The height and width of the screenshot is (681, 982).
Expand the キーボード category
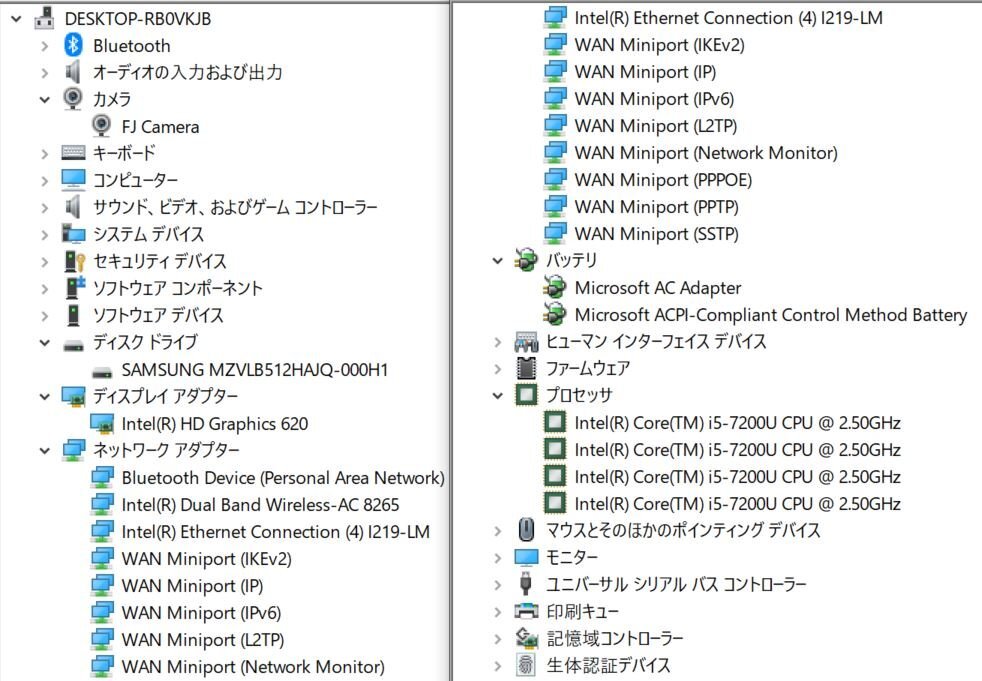(45, 154)
